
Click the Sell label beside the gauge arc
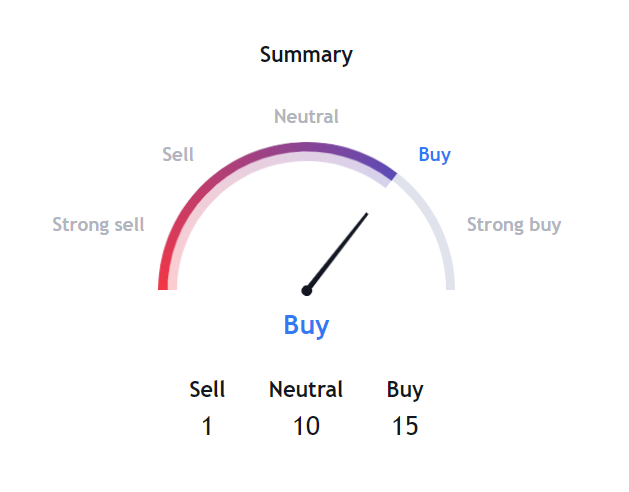(178, 155)
